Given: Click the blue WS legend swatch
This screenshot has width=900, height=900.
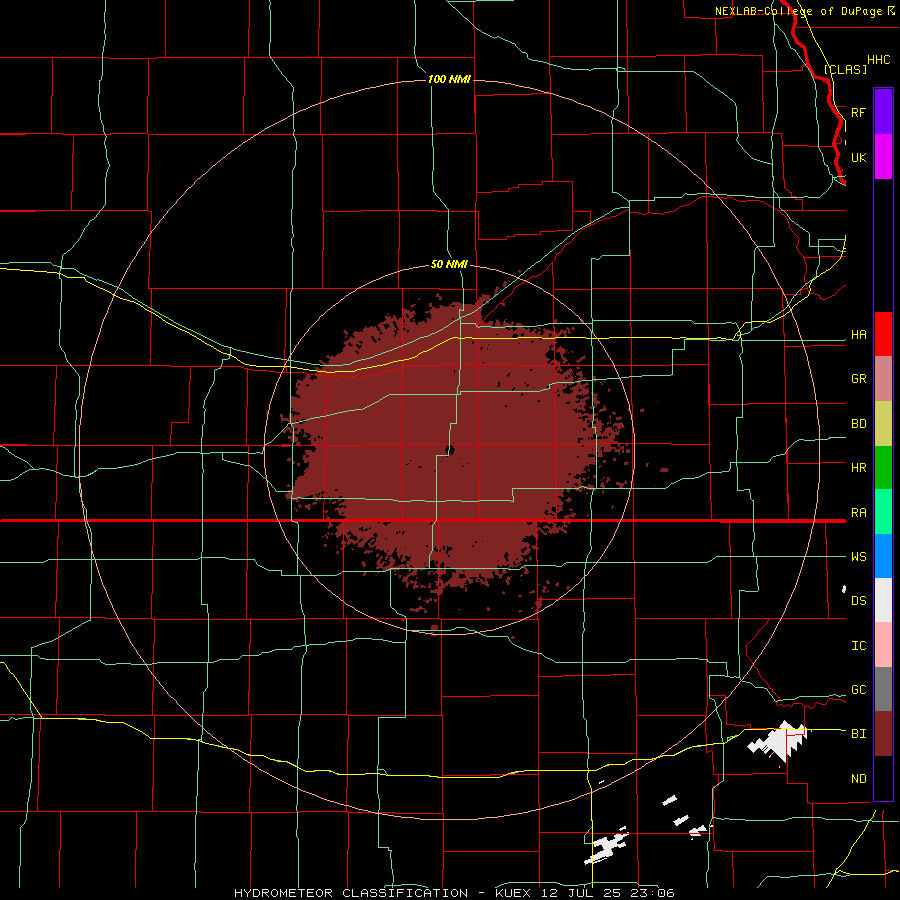Looking at the screenshot, I should click(x=883, y=556).
